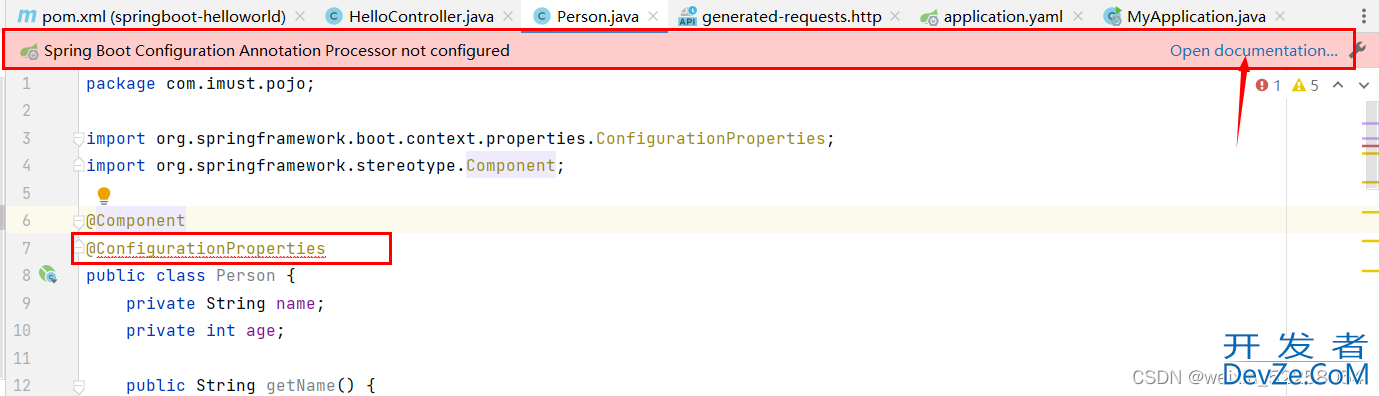Viewport: 1379px width, 396px height.
Task: Collapse the import block fold marker at line 3
Action: tap(78, 139)
